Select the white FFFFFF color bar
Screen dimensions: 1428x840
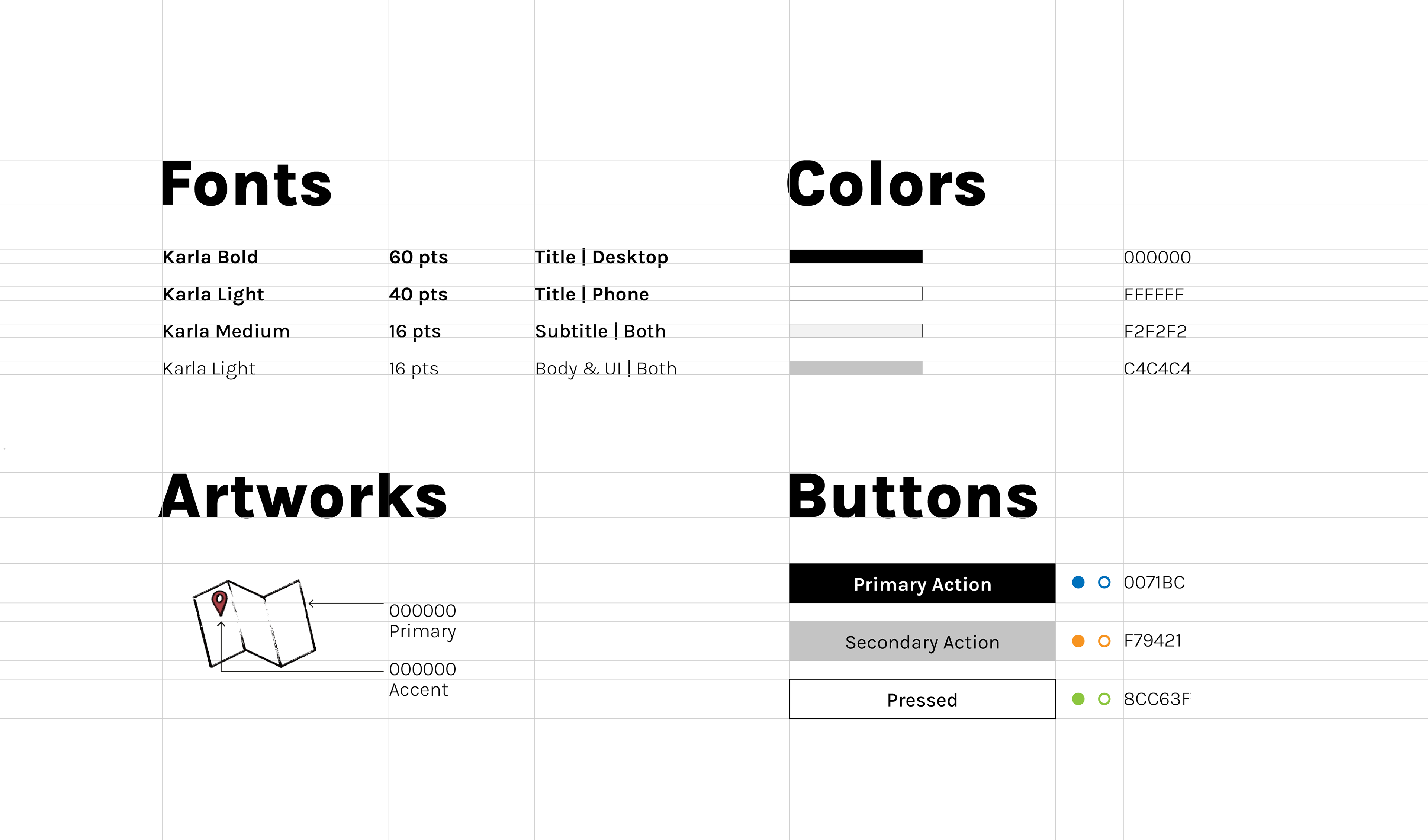pos(856,294)
